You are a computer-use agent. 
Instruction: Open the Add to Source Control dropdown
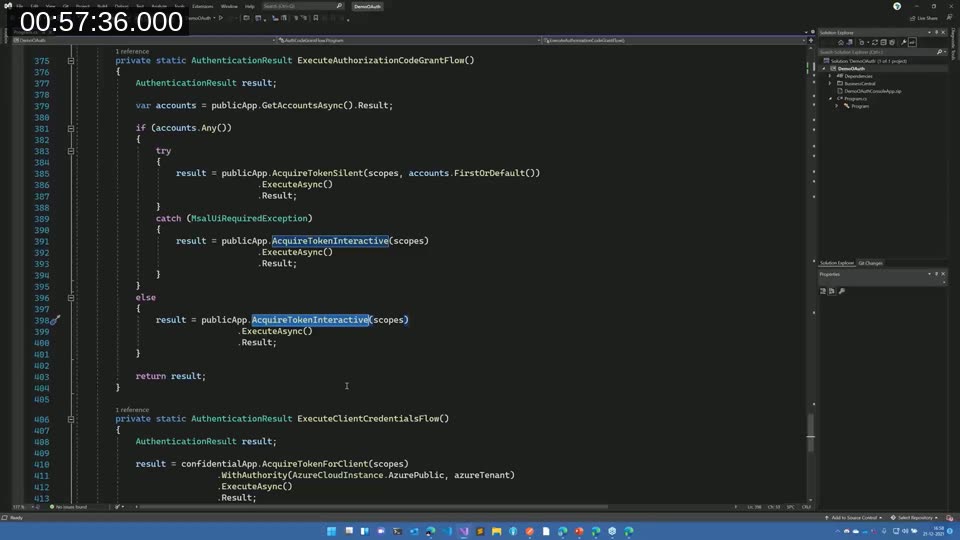pos(853,518)
